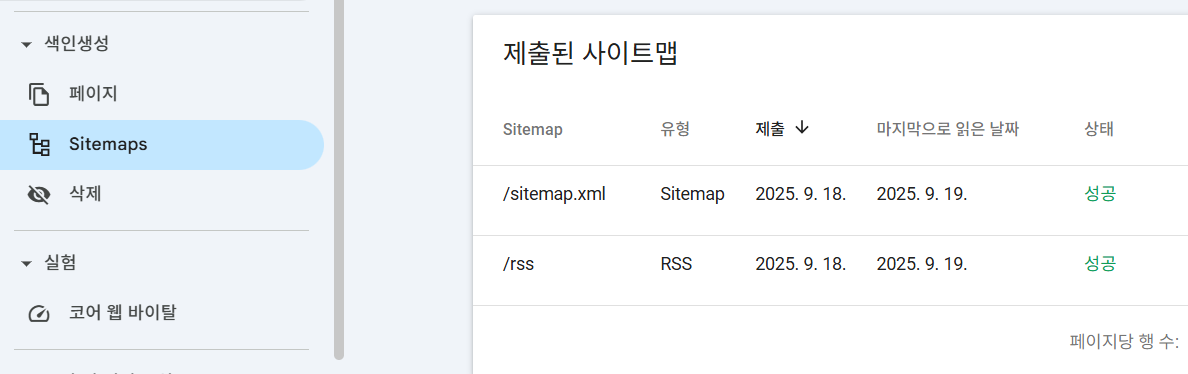Sort by 마지막으로 읽은 날짜 header
The width and height of the screenshot is (1188, 374).
coord(948,129)
